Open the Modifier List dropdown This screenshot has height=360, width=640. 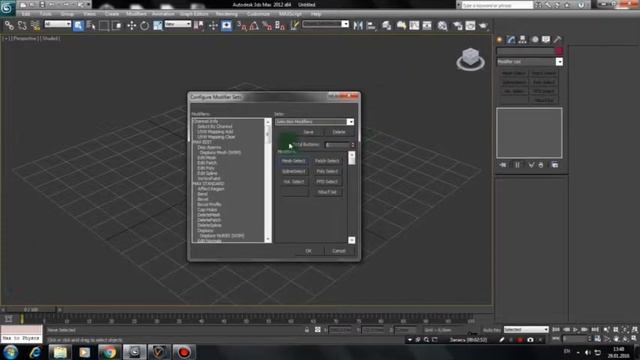click(530, 62)
